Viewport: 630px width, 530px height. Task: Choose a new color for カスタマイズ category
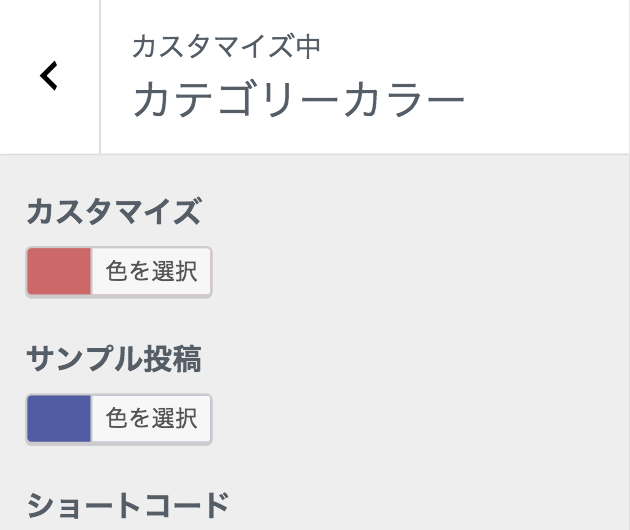click(151, 272)
